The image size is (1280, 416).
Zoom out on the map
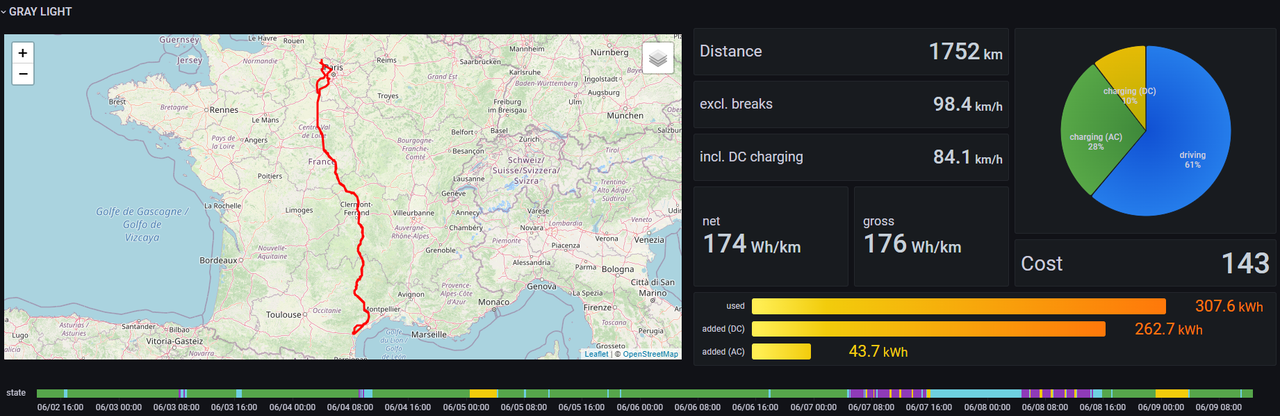[23, 74]
